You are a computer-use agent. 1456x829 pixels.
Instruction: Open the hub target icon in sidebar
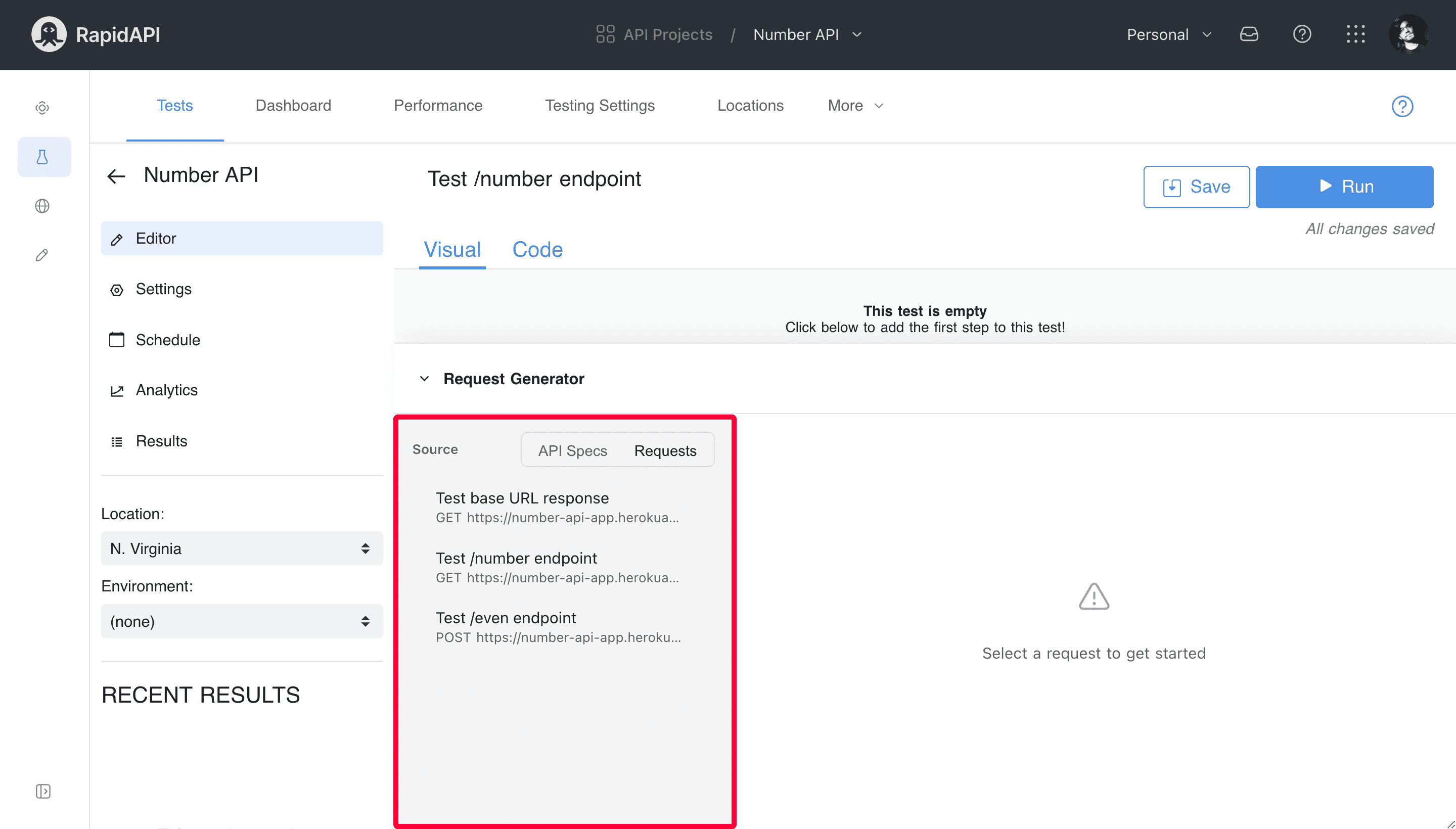pos(42,108)
